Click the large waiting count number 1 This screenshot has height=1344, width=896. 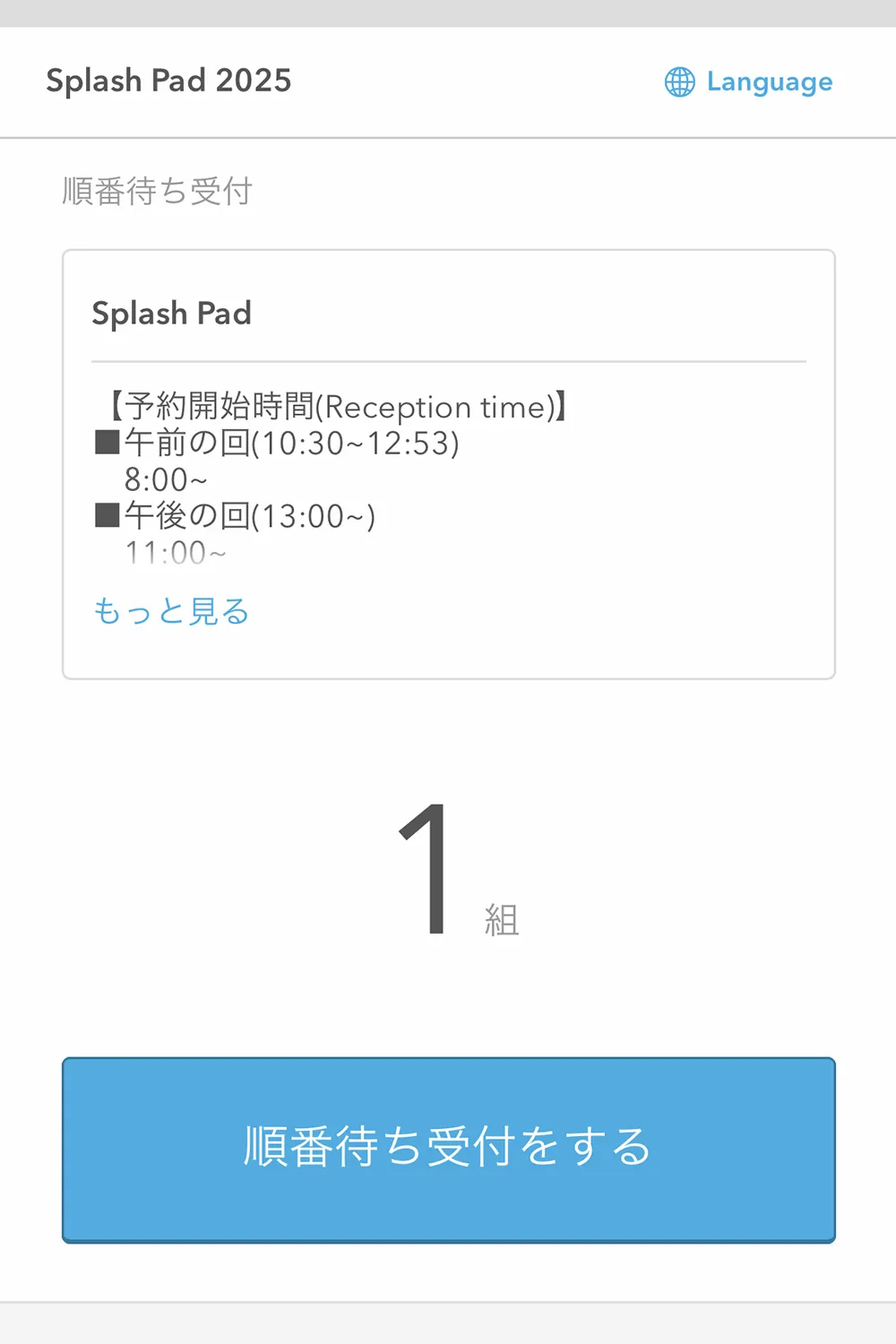coord(427,869)
